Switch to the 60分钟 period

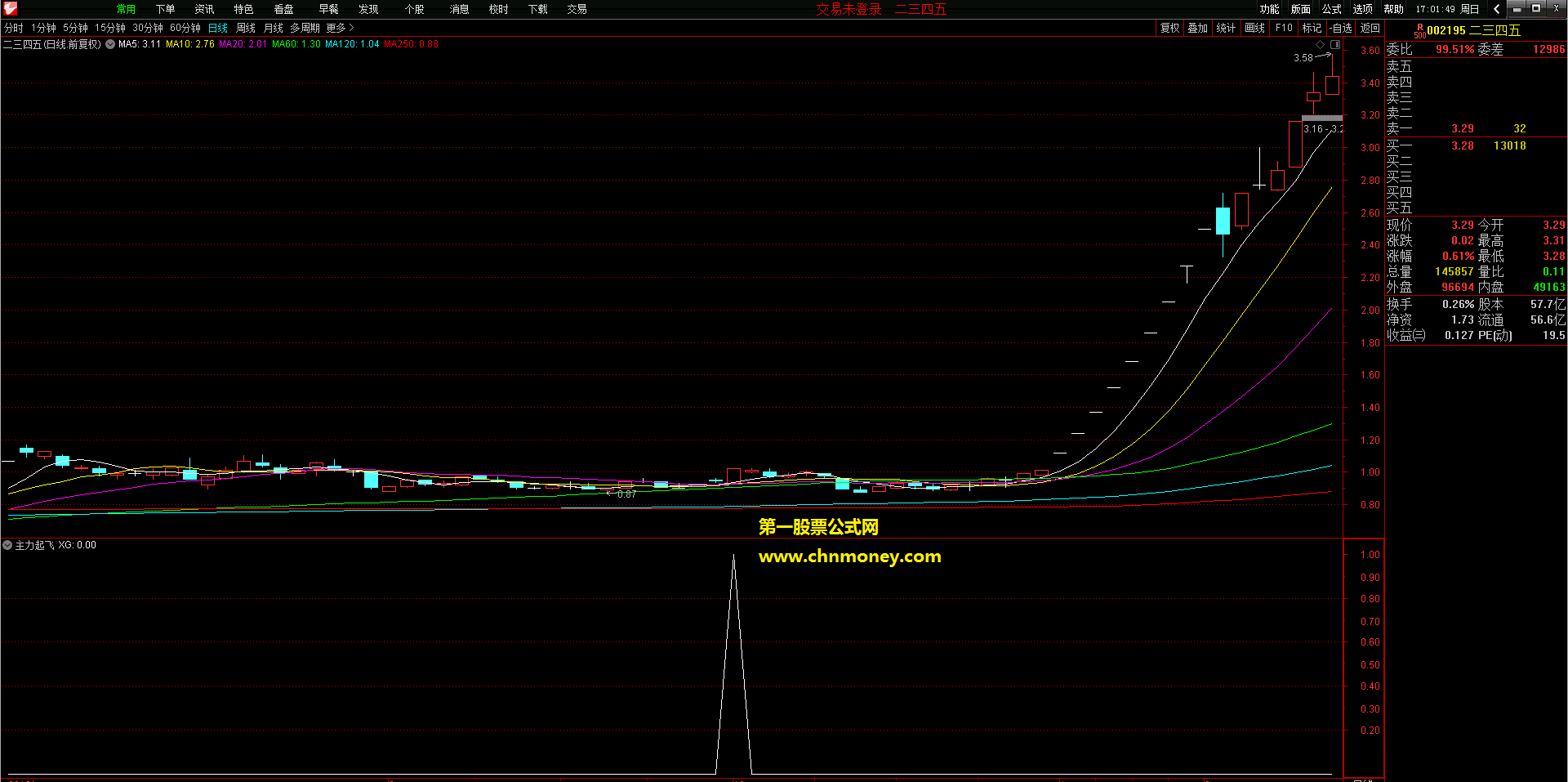click(185, 28)
